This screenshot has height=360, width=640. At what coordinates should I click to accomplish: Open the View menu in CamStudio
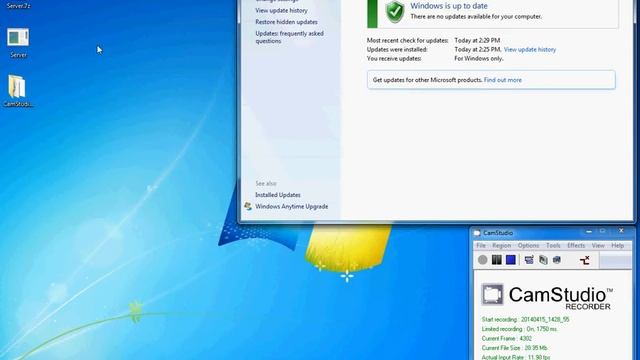pyautogui.click(x=598, y=245)
